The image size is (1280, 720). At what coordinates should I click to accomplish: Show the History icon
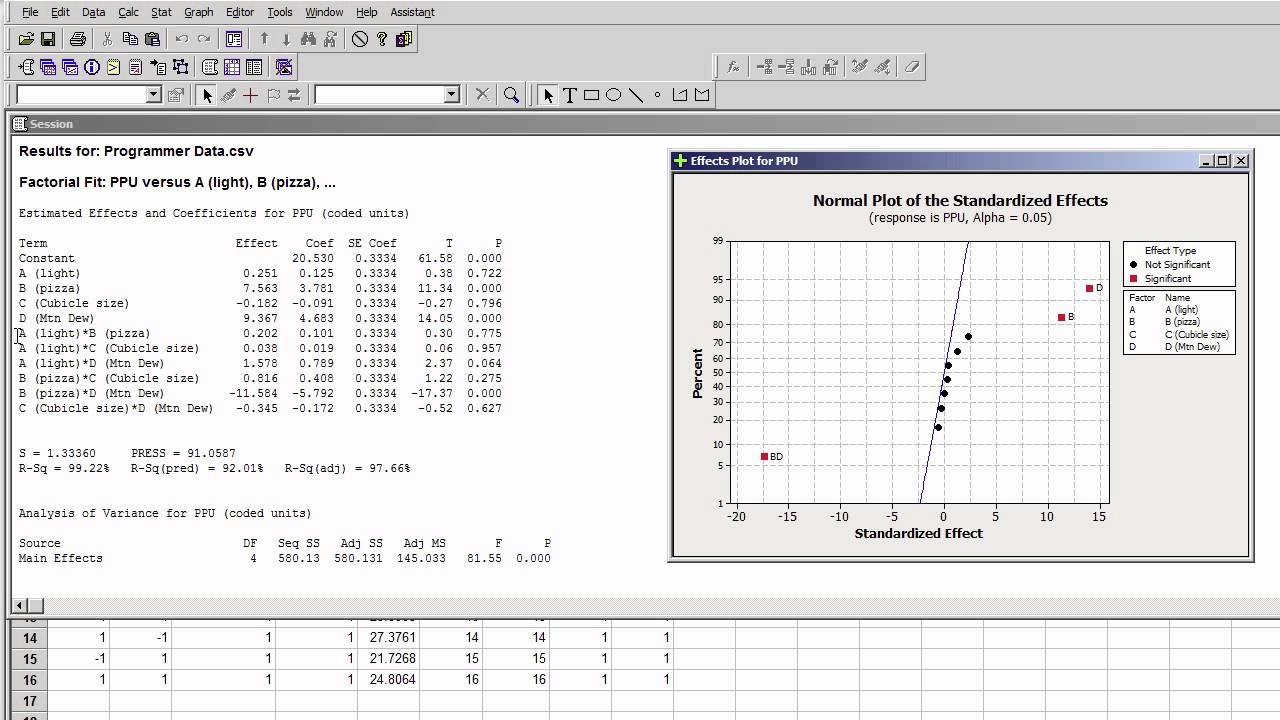point(114,67)
